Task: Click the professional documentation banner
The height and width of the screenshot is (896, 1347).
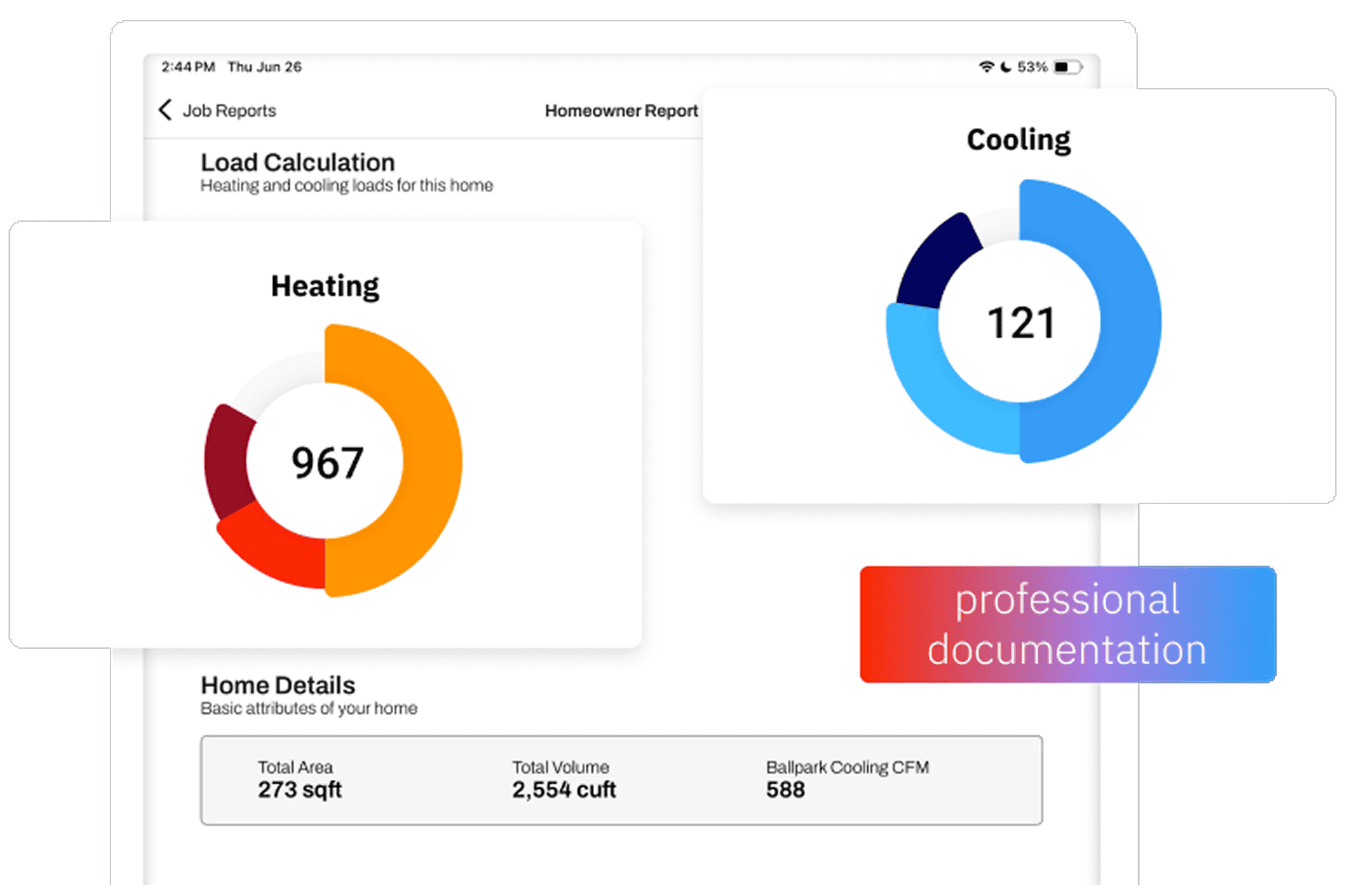Action: pos(1067,624)
